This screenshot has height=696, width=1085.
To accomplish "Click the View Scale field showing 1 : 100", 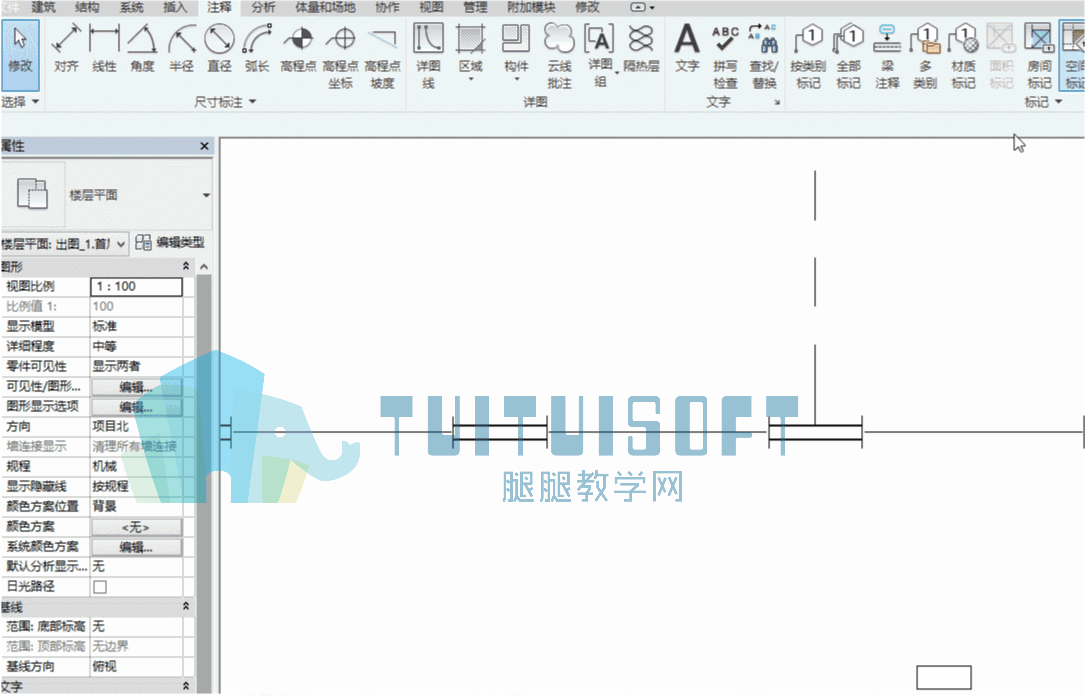I will tap(136, 286).
